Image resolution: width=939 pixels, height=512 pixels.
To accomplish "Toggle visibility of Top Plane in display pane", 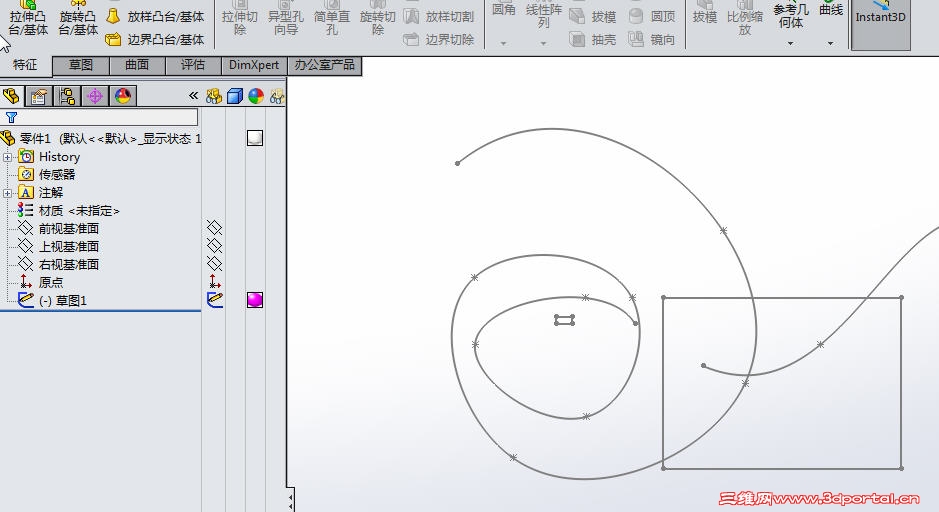I will coord(214,246).
